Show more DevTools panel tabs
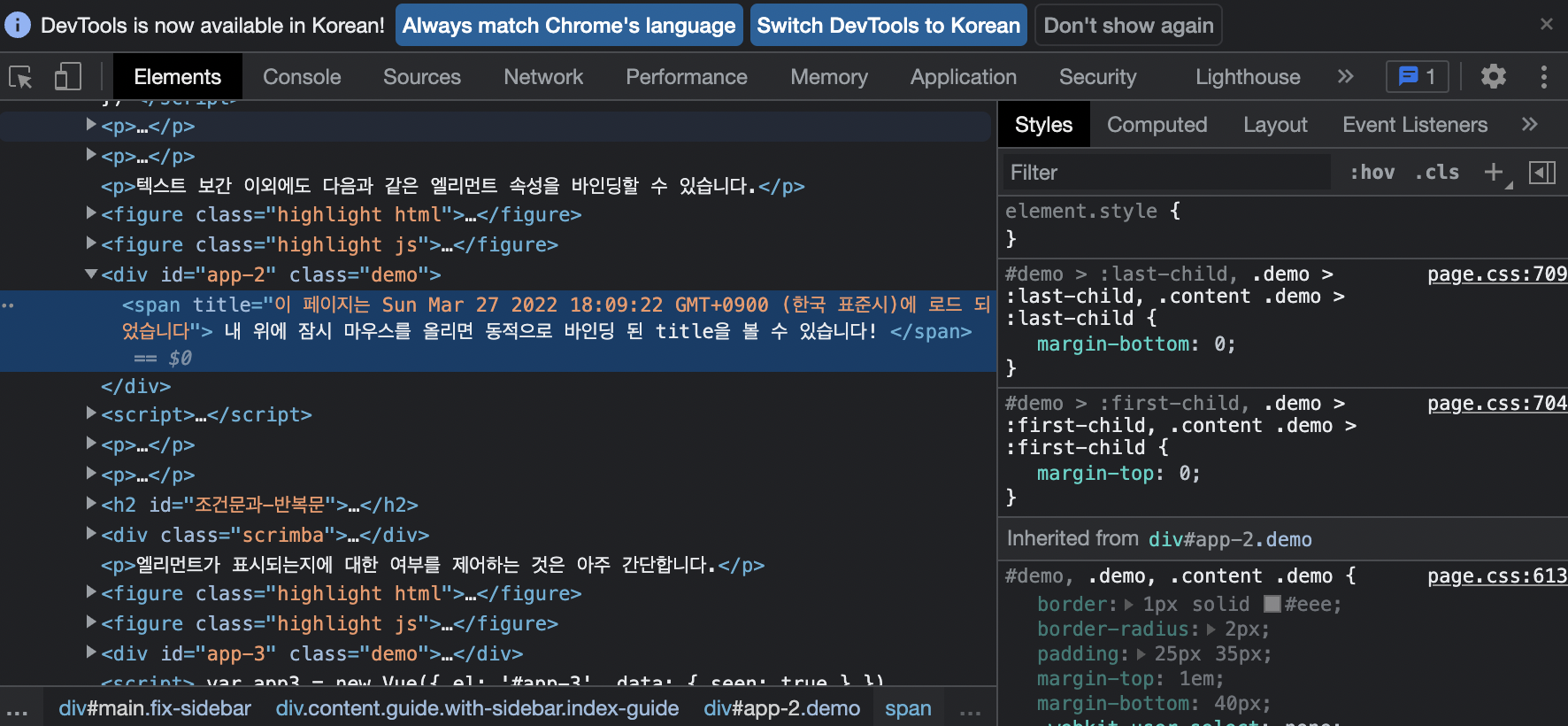 (x=1346, y=77)
